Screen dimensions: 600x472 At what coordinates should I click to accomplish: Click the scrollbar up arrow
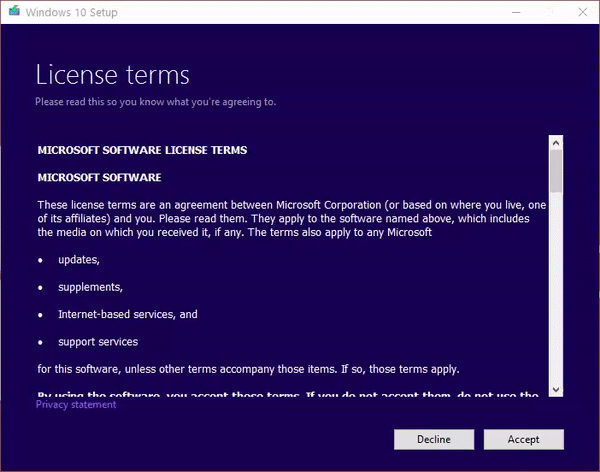point(556,143)
